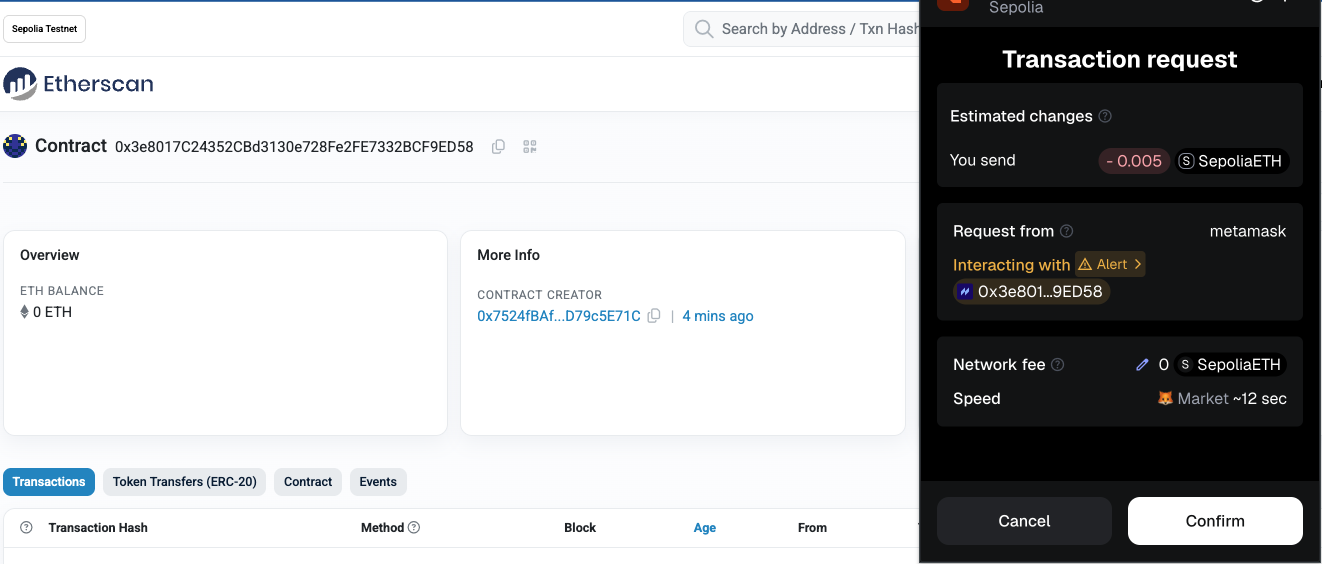Click the Transaction Hash column header
This screenshot has width=1322, height=564.
coord(98,528)
